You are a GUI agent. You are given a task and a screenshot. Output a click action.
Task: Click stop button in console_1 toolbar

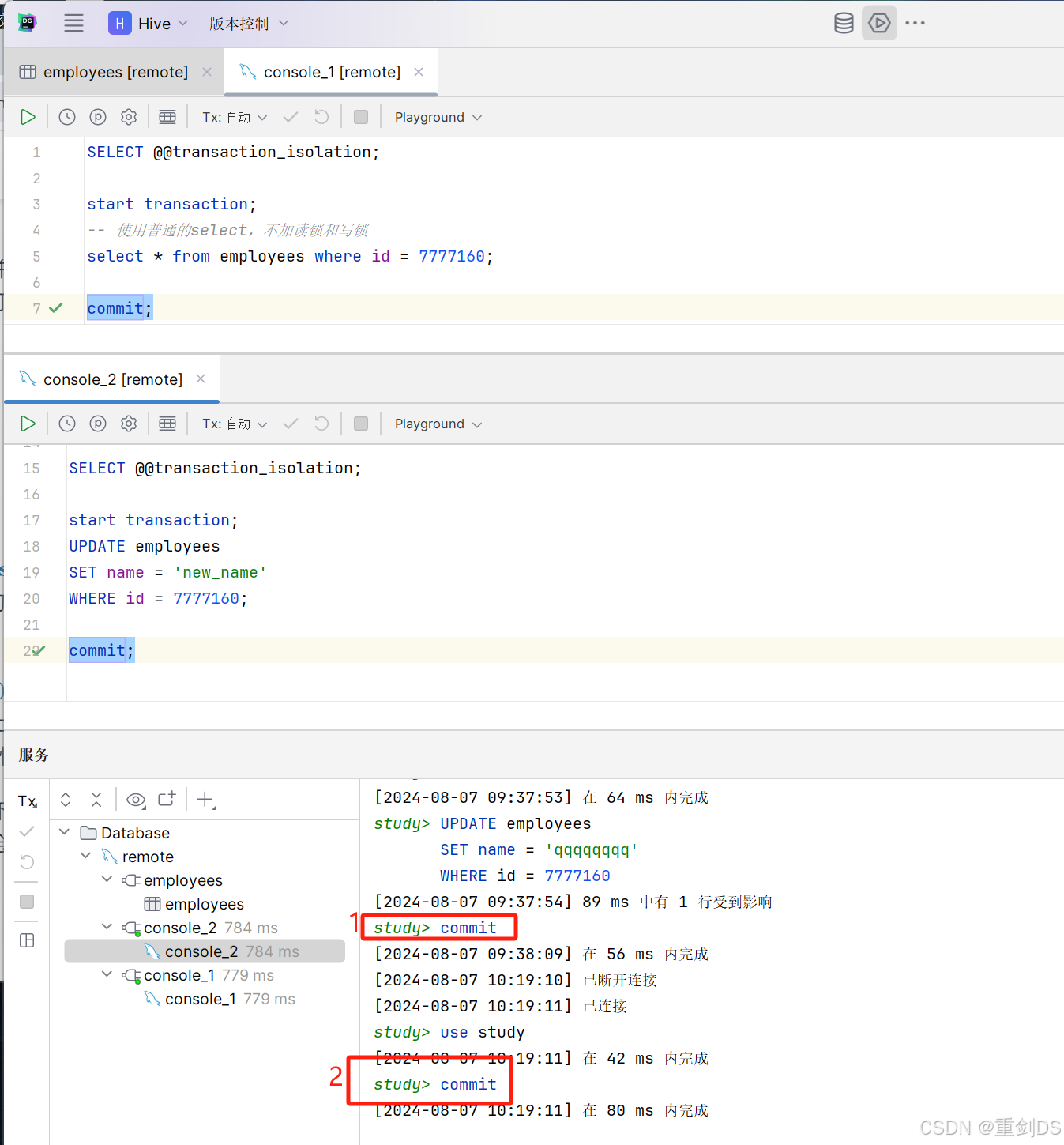(361, 117)
